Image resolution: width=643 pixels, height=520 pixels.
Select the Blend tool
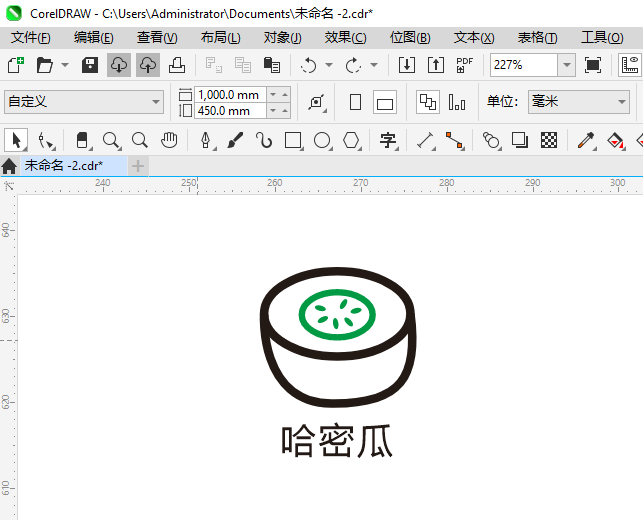[491, 140]
